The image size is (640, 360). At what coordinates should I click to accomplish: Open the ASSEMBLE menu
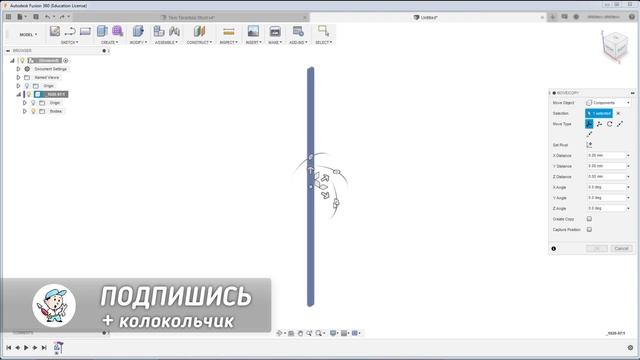[166, 42]
